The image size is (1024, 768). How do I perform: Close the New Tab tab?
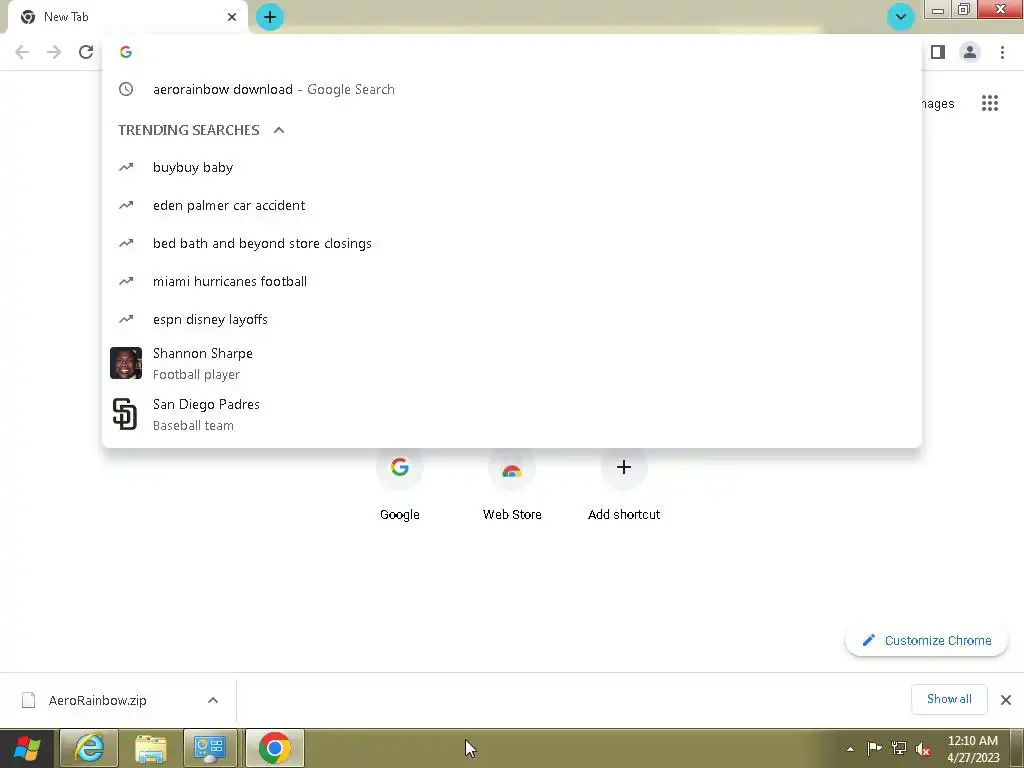tap(232, 17)
